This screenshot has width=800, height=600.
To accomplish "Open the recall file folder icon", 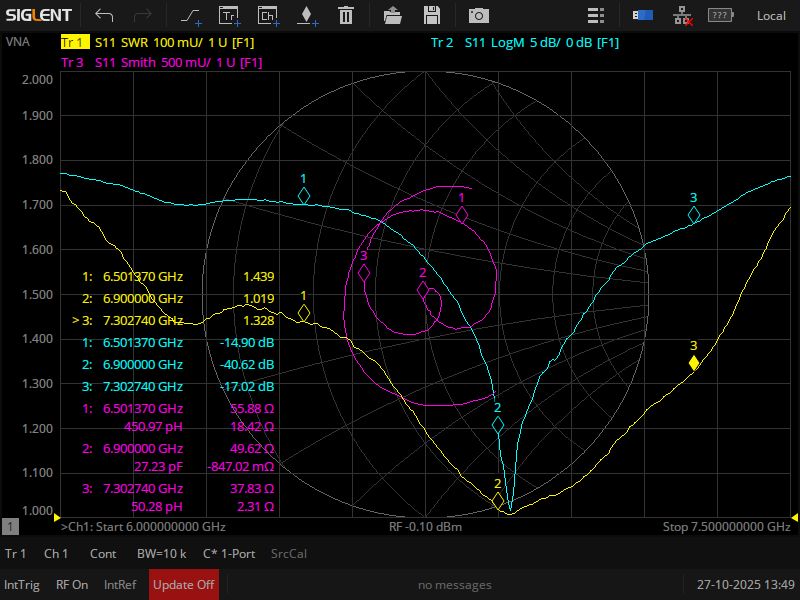I will point(393,15).
